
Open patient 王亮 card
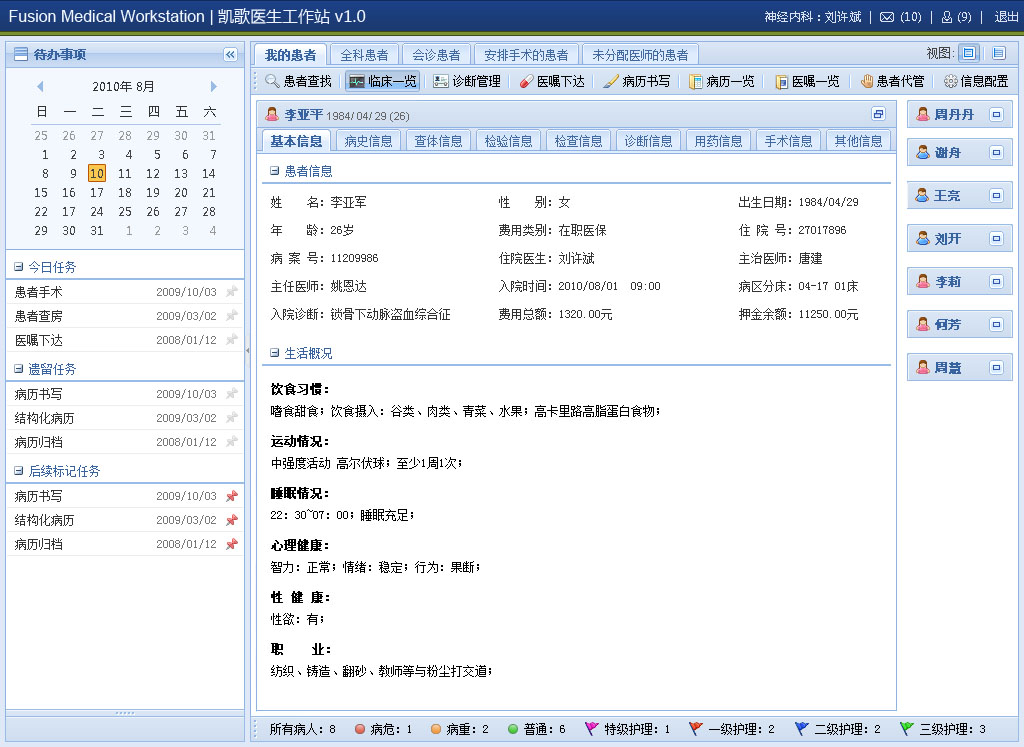(x=946, y=196)
